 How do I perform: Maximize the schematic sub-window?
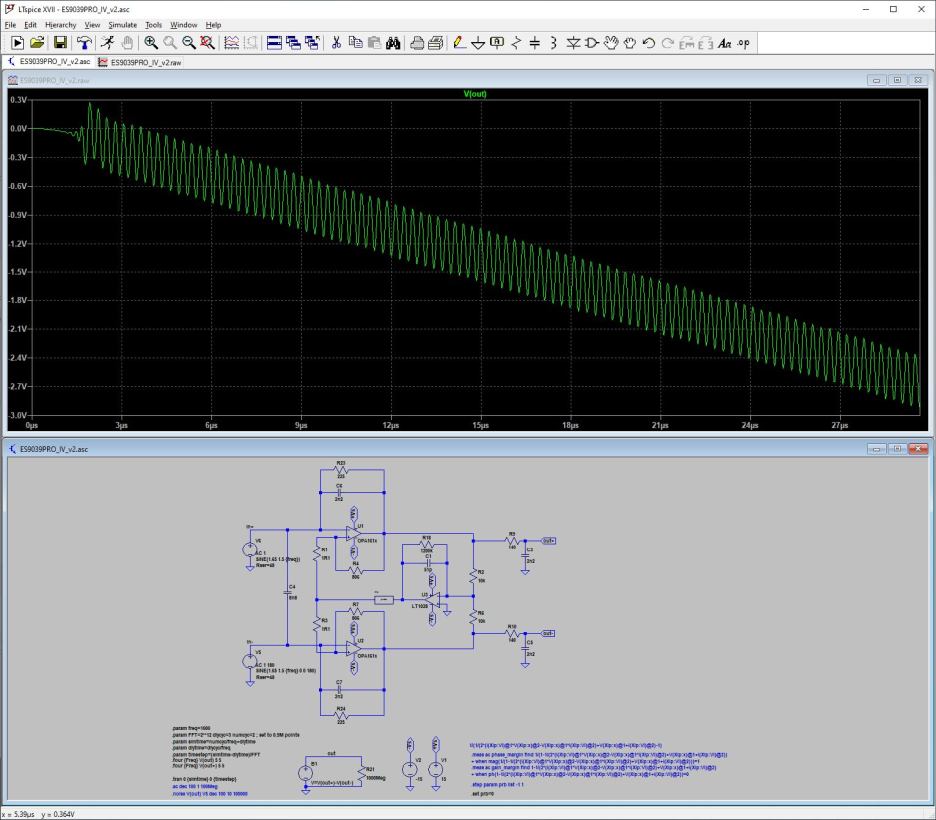tap(897, 448)
